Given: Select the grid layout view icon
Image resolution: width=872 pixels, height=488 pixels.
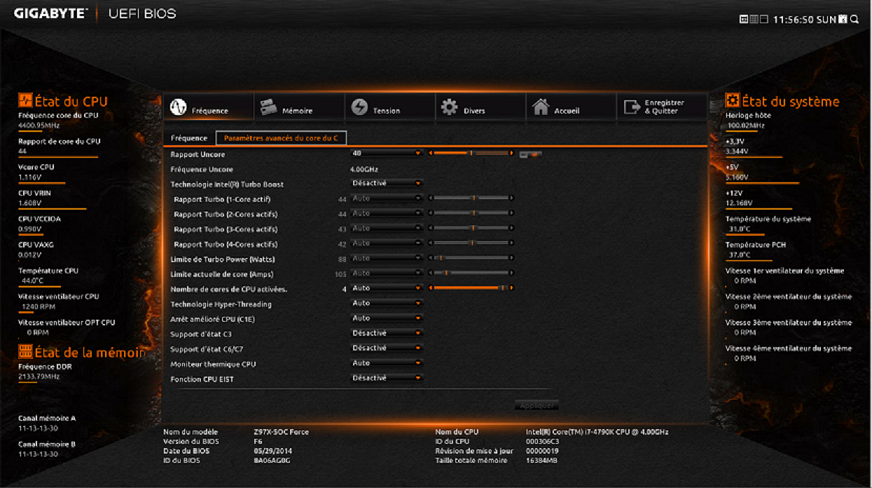Looking at the screenshot, I should [x=754, y=19].
